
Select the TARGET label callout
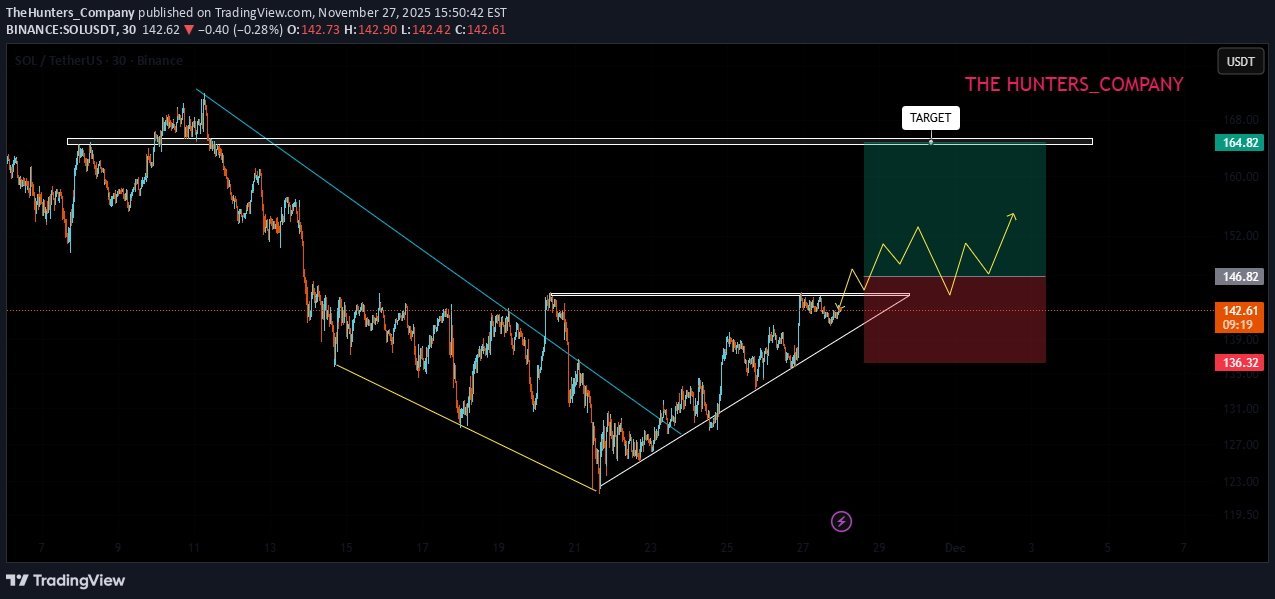point(930,118)
